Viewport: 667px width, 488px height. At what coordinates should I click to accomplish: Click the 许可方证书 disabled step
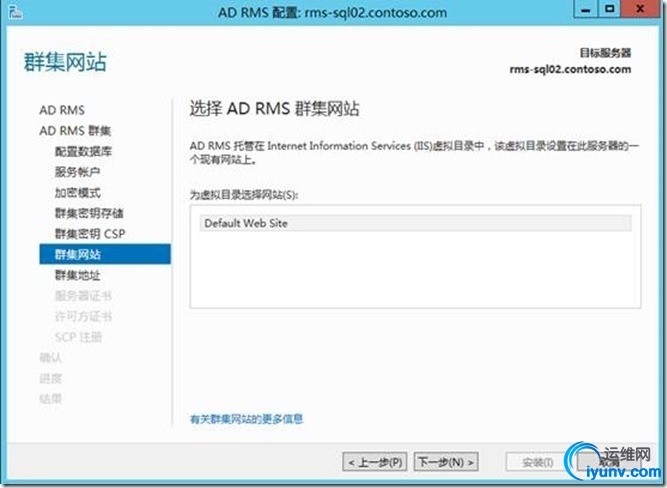(x=83, y=316)
